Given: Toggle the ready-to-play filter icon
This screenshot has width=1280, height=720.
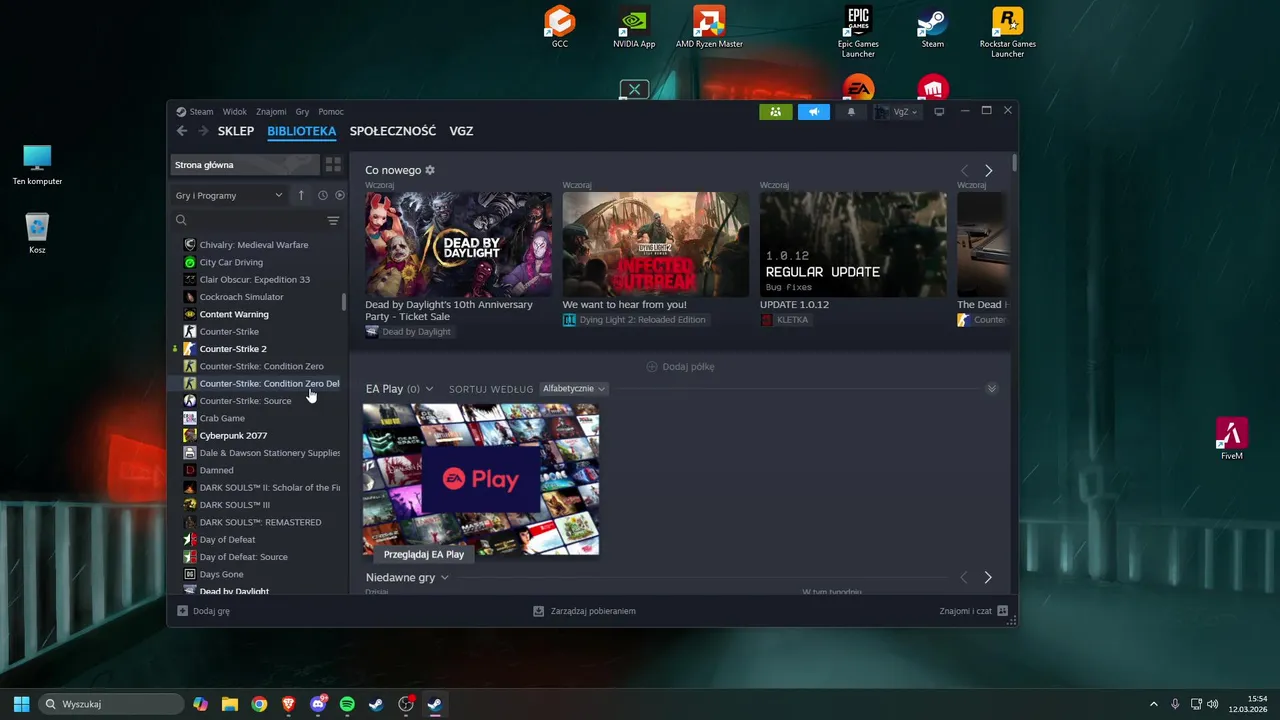Looking at the screenshot, I should click(x=340, y=195).
